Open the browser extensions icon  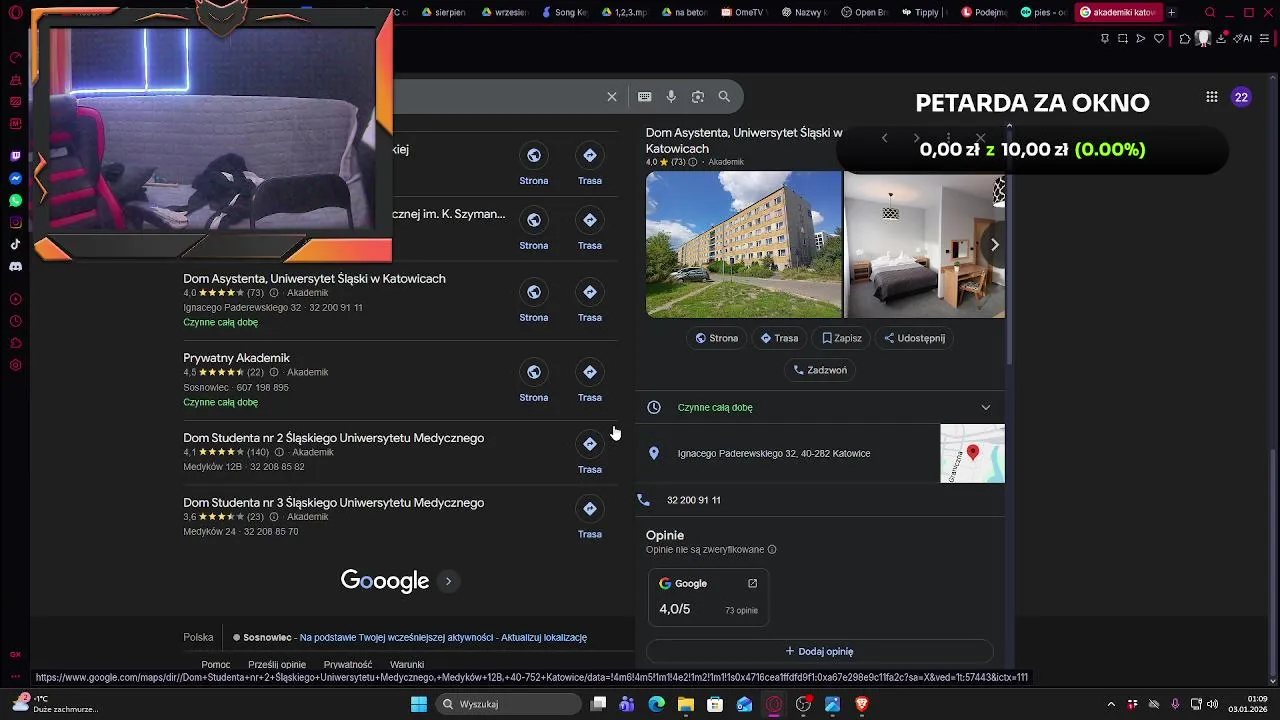(x=1185, y=38)
